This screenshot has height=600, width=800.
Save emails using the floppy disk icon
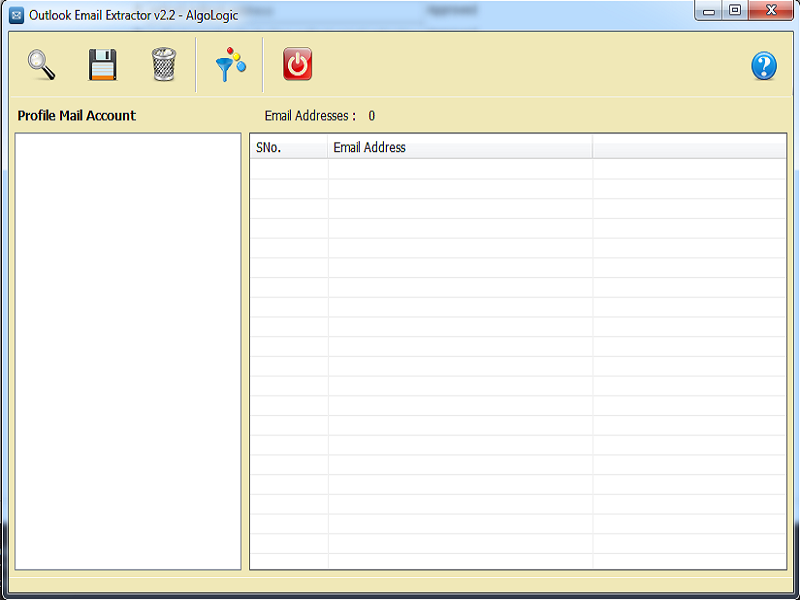point(103,64)
